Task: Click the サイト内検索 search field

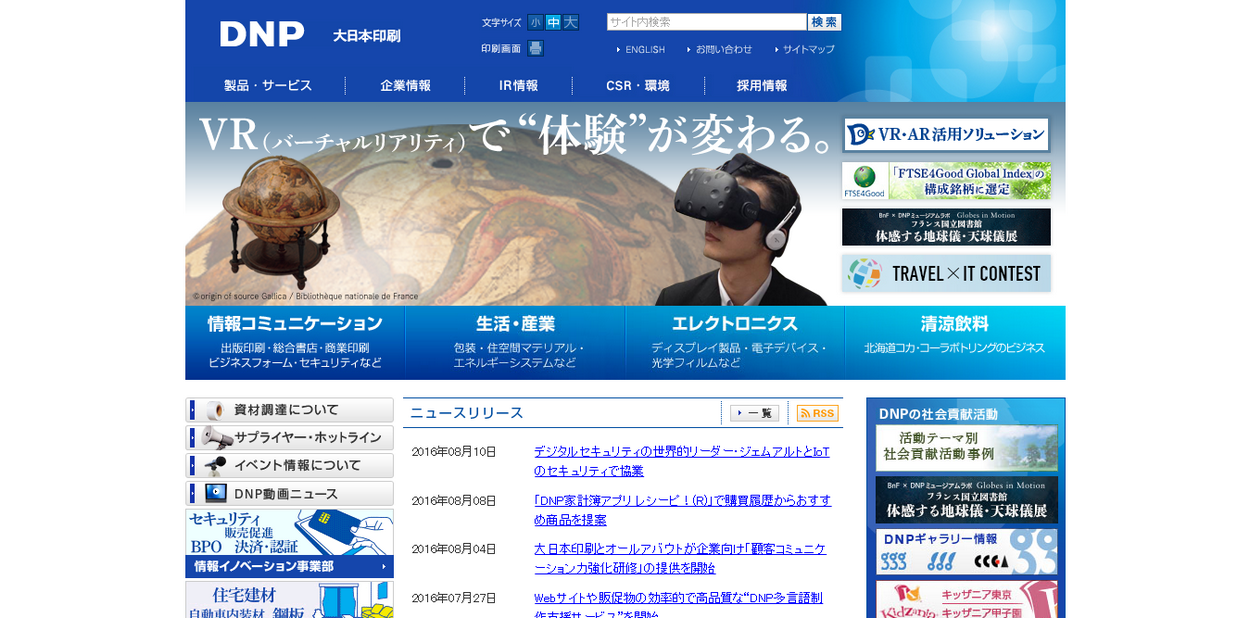Action: (x=706, y=22)
